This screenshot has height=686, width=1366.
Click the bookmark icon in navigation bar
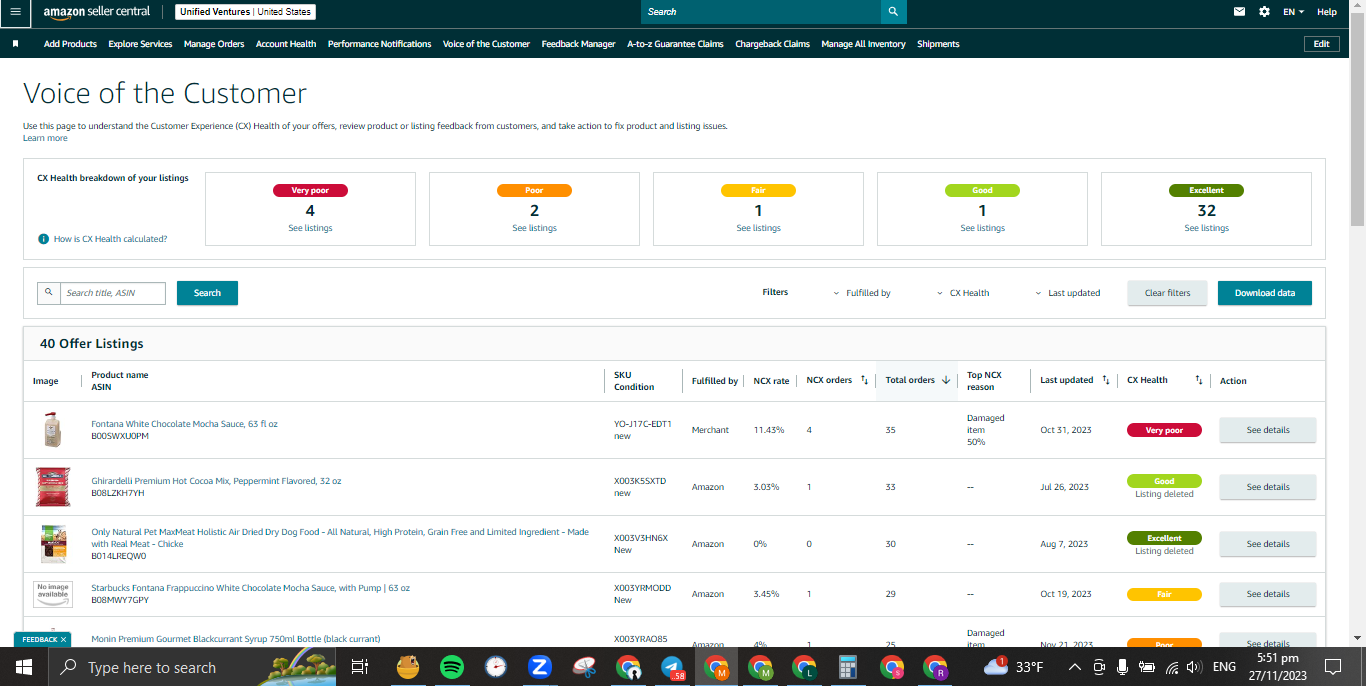point(16,44)
